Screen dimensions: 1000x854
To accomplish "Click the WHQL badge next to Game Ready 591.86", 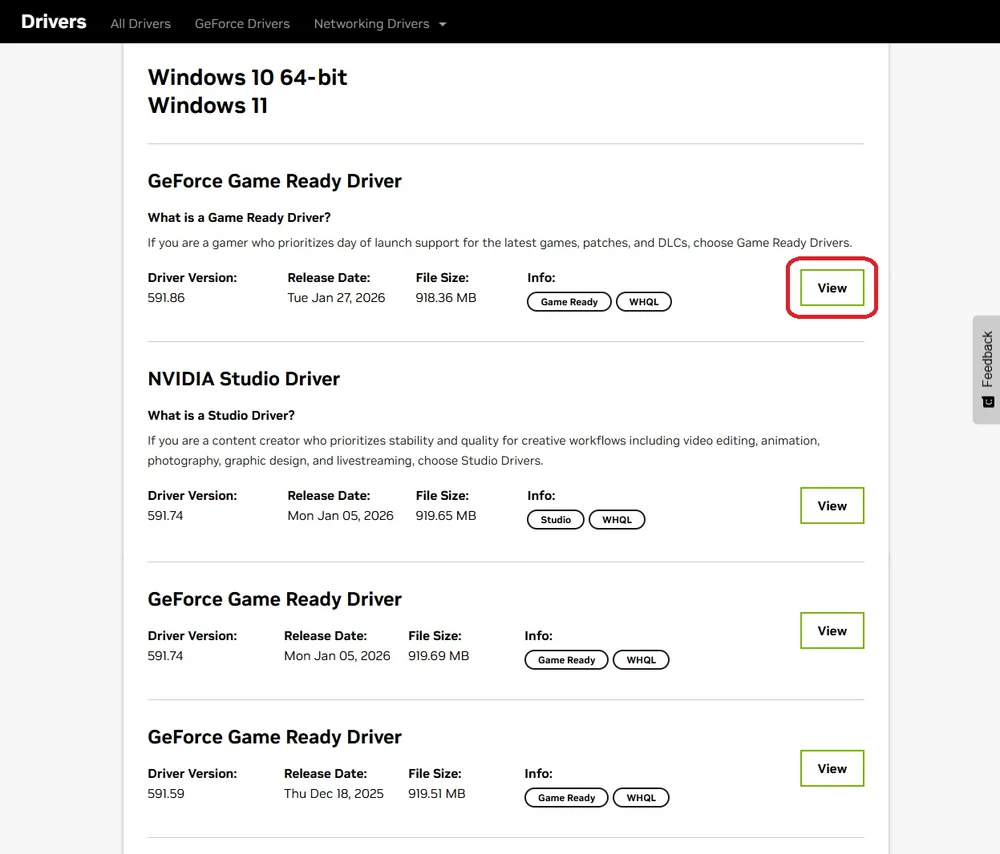I will 643,301.
